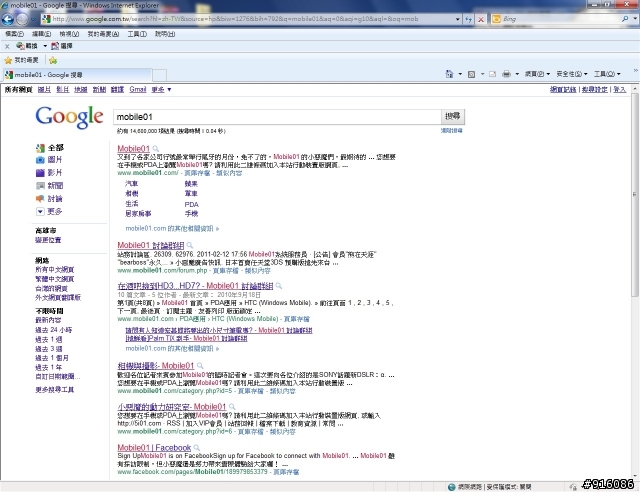Viewport: 640px width, 492px height.
Task: Close the toolbar with the X button
Action: coord(7,46)
